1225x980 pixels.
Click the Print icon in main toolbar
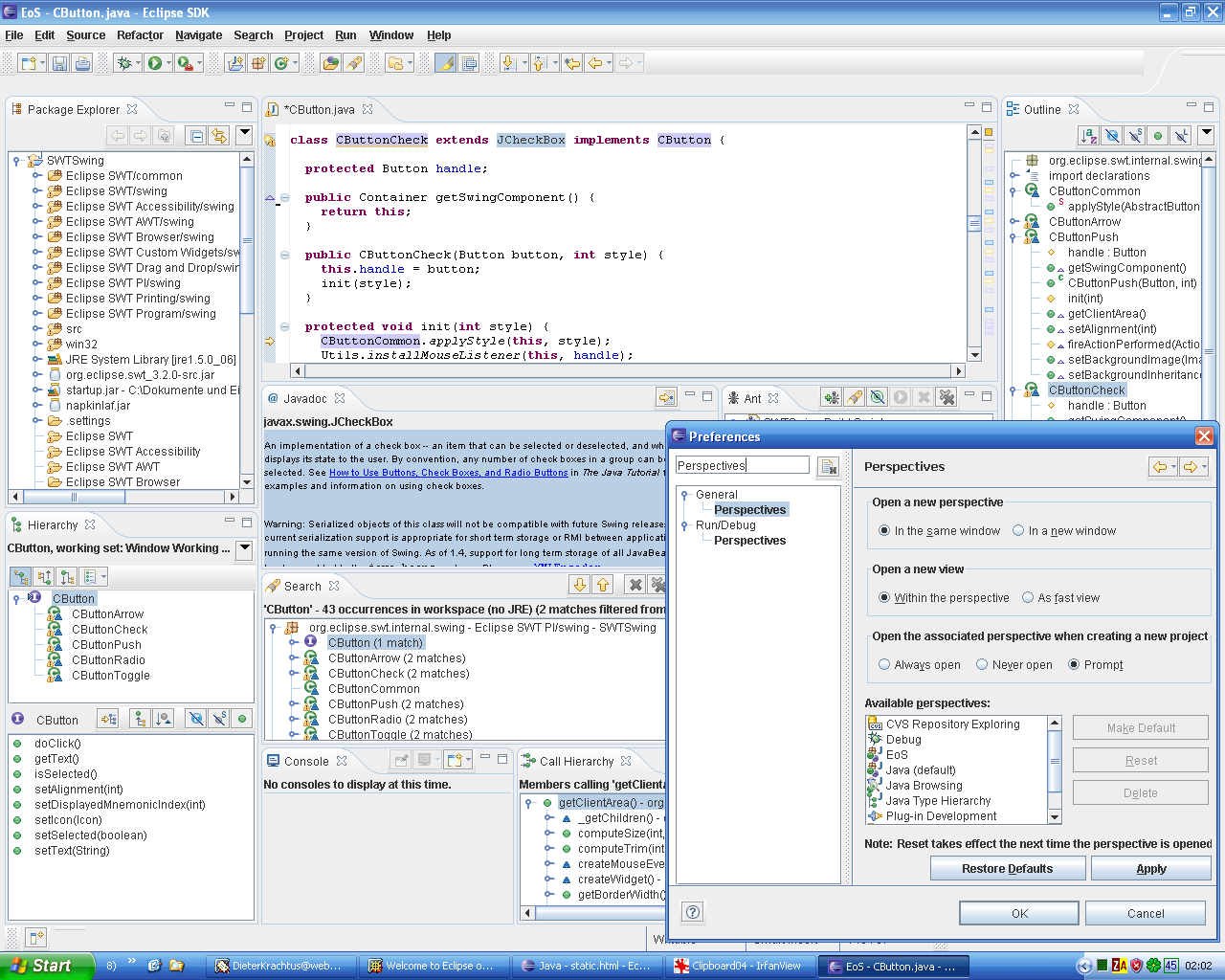click(83, 63)
